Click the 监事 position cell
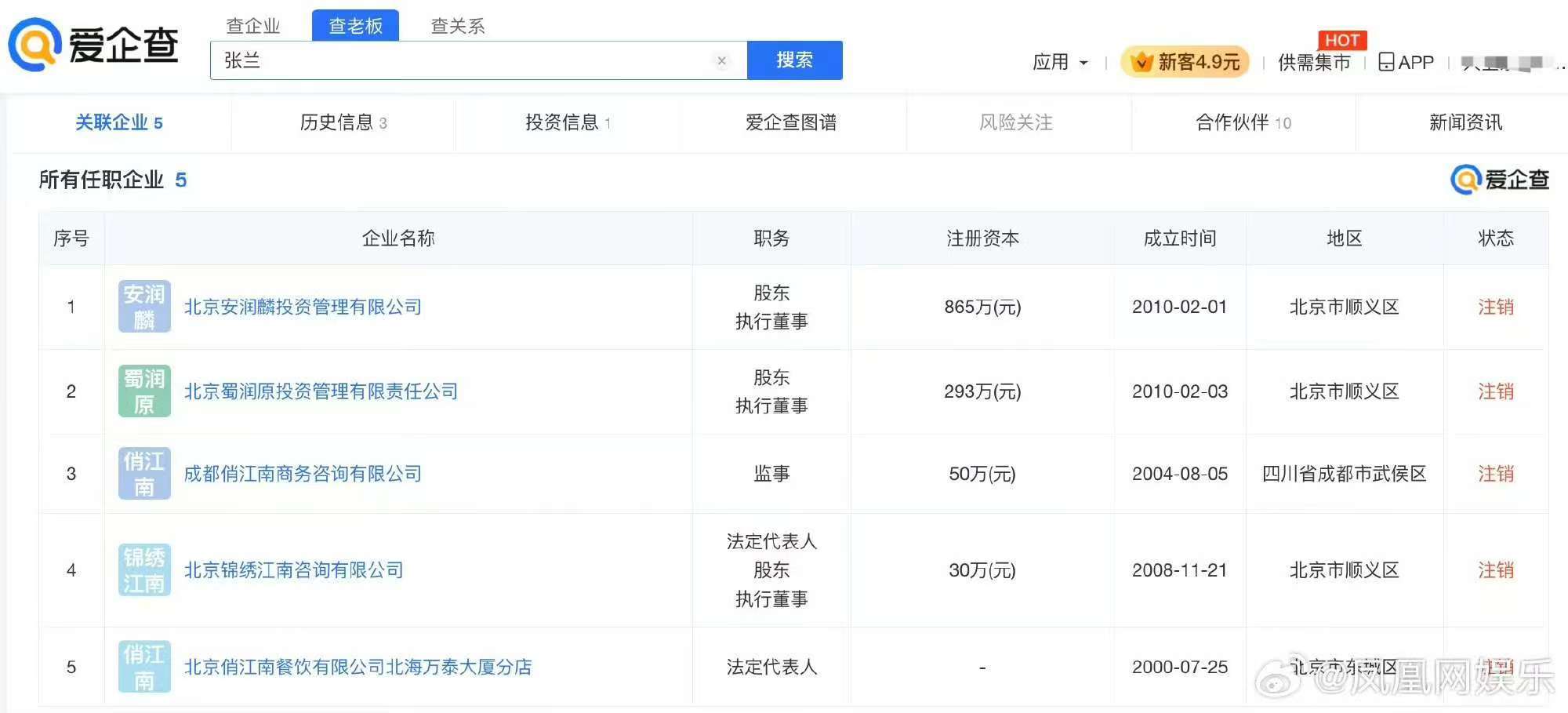This screenshot has height=713, width=1568. point(771,474)
